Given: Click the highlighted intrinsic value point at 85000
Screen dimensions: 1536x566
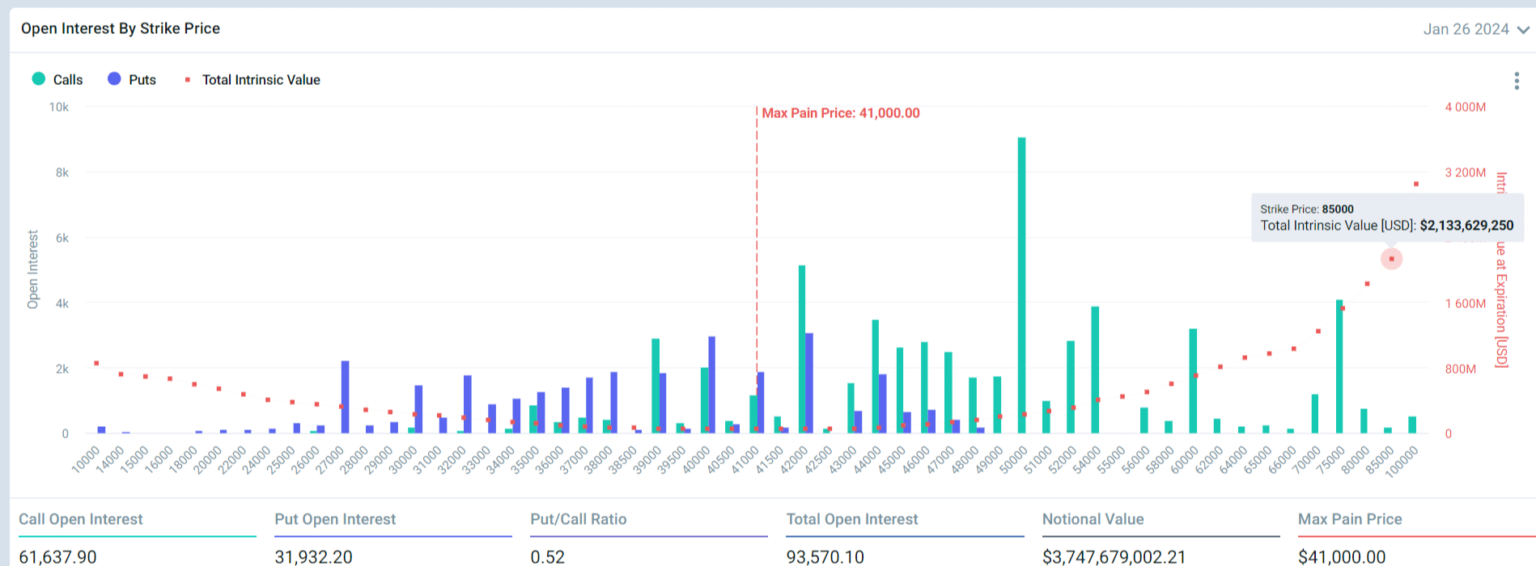Looking at the screenshot, I should coord(1391,259).
